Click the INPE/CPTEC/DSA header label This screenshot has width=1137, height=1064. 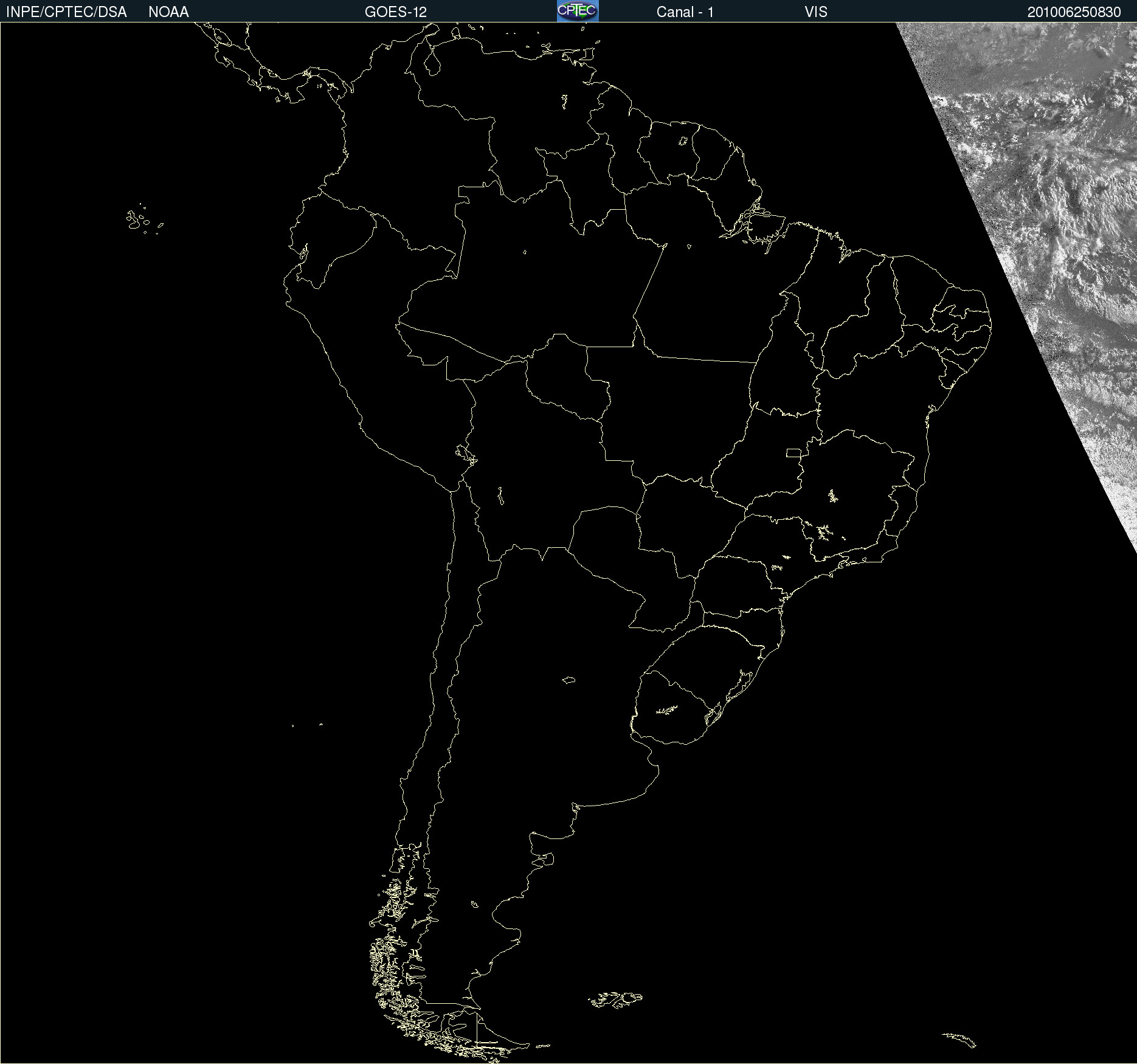tap(66, 12)
